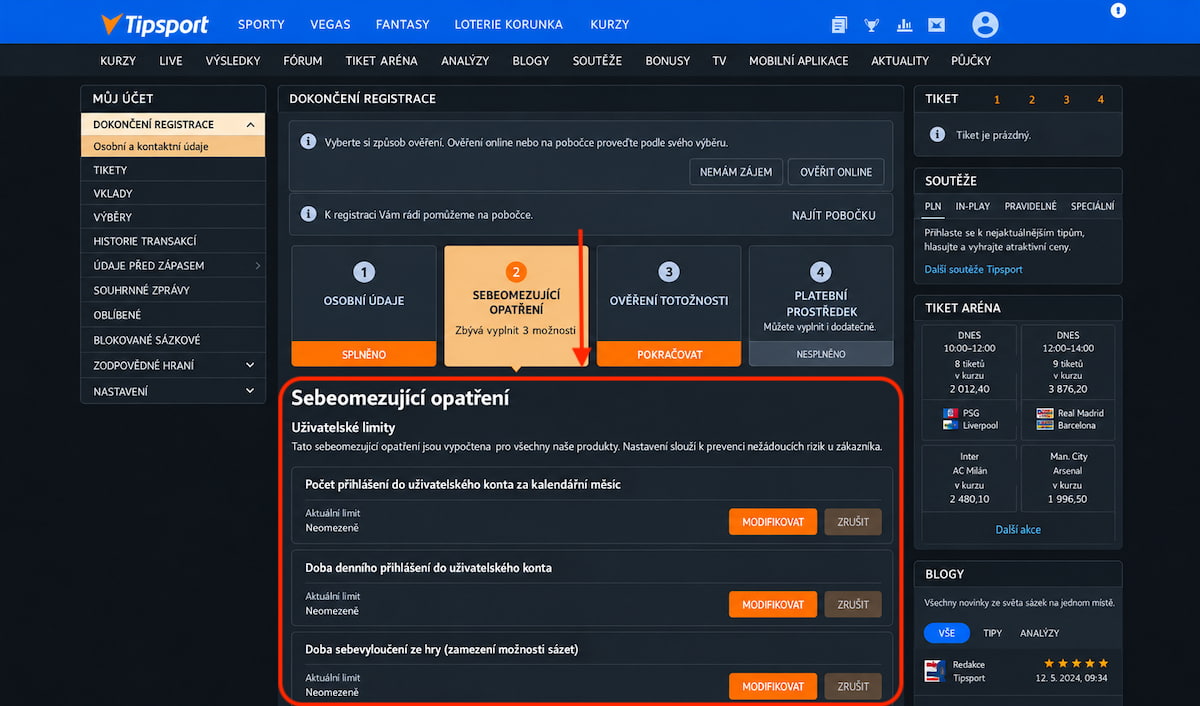The height and width of the screenshot is (706, 1200).
Task: Click the Real Madrid team logo
Action: tap(1045, 413)
